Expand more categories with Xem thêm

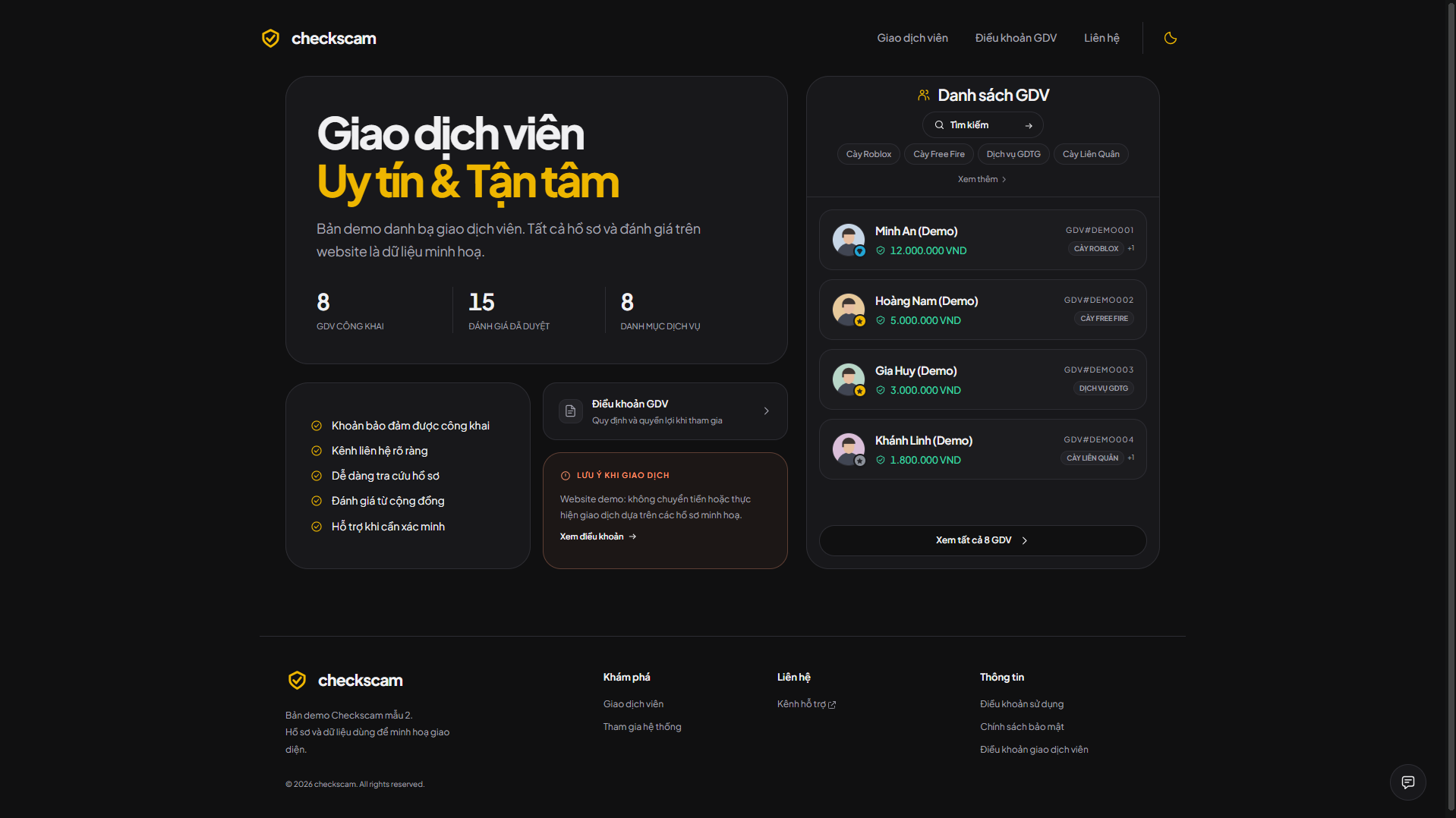pyautogui.click(x=982, y=179)
